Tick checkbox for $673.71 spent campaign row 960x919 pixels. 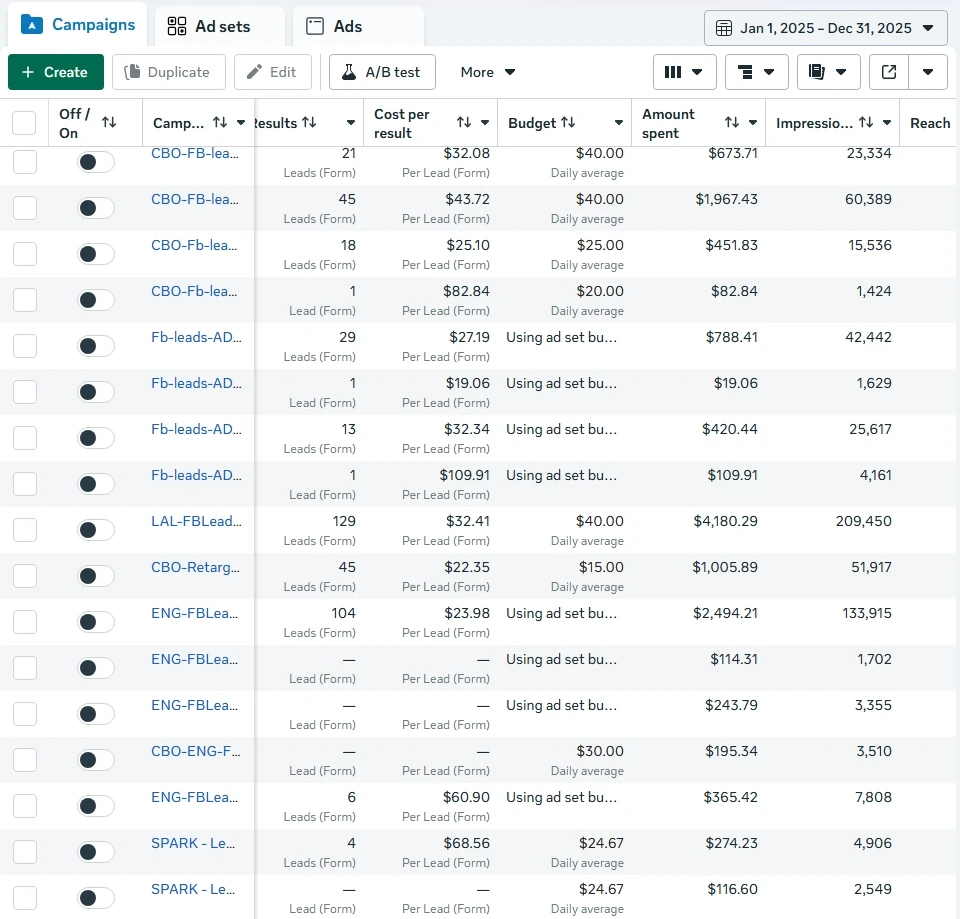point(24,162)
